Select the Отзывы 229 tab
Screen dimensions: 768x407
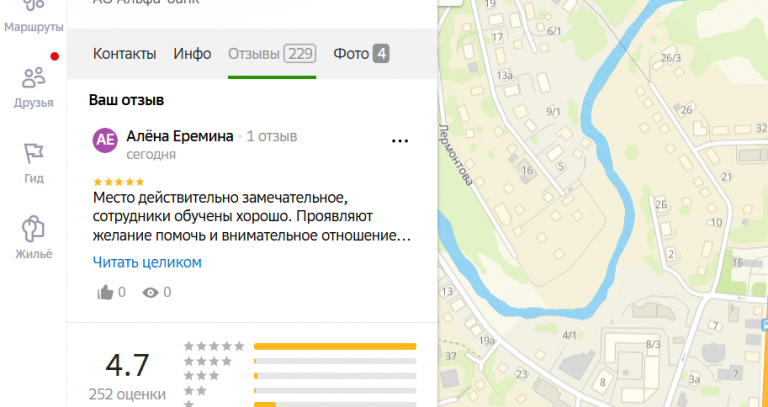pos(272,54)
